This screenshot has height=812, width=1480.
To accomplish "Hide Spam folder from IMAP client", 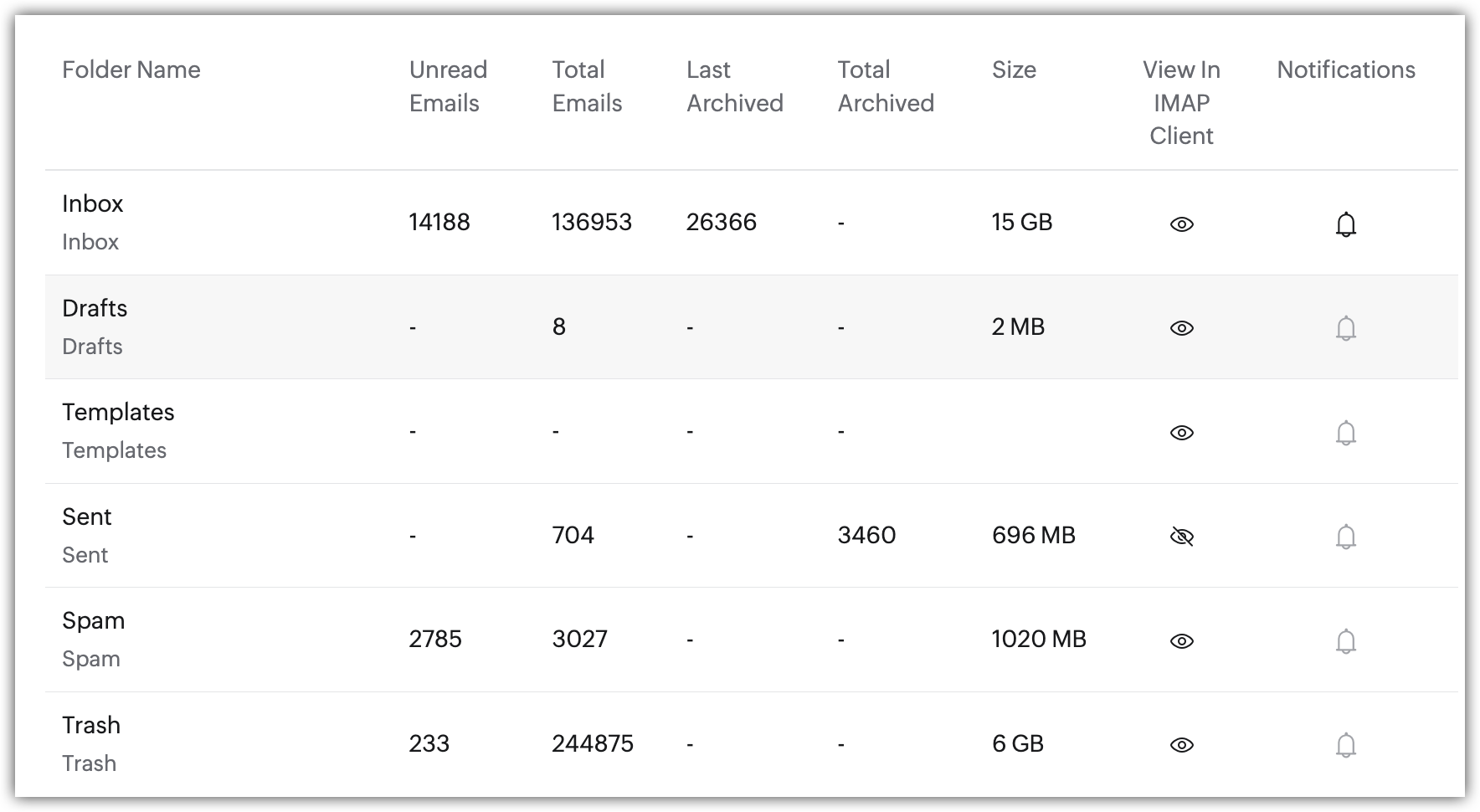I will click(x=1181, y=641).
